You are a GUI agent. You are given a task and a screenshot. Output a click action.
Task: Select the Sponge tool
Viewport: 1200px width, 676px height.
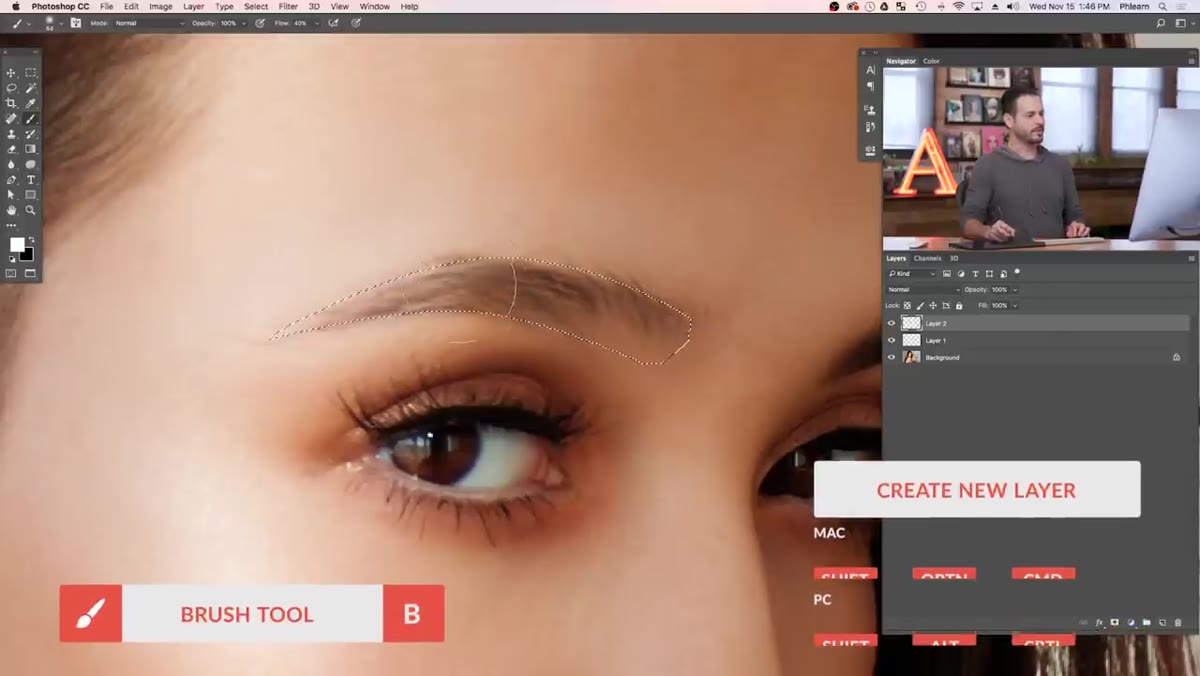click(x=30, y=164)
